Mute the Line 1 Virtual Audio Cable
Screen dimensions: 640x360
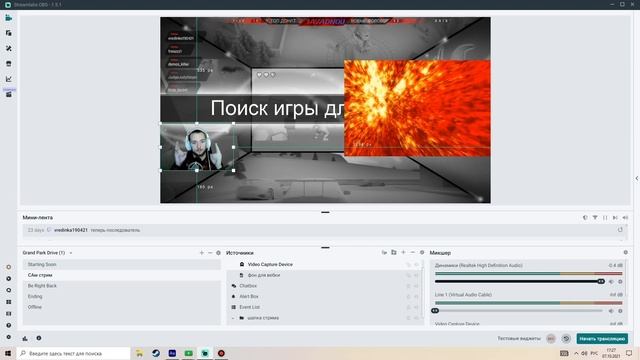pyautogui.click(x=611, y=311)
